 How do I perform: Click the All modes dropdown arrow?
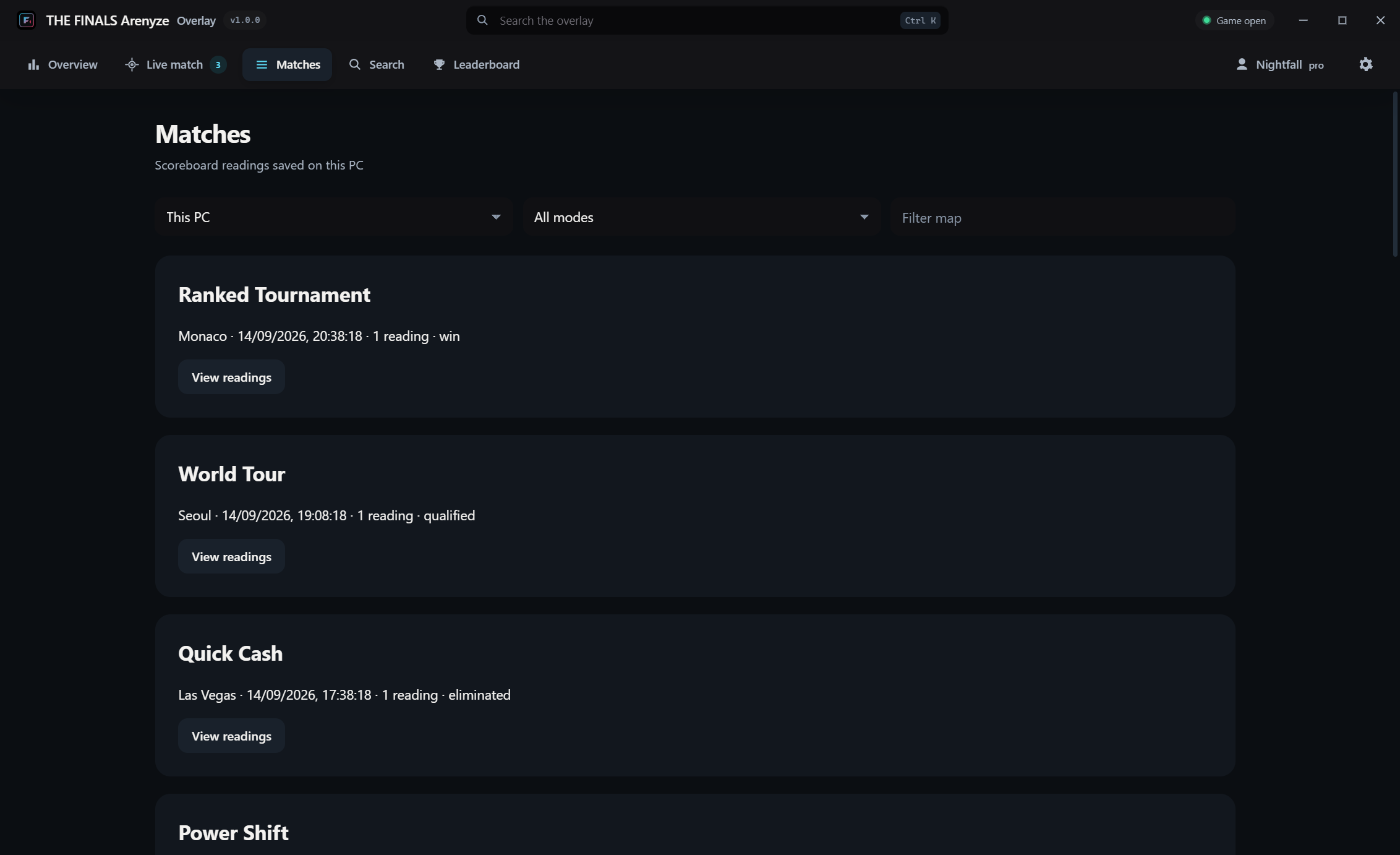click(x=864, y=217)
